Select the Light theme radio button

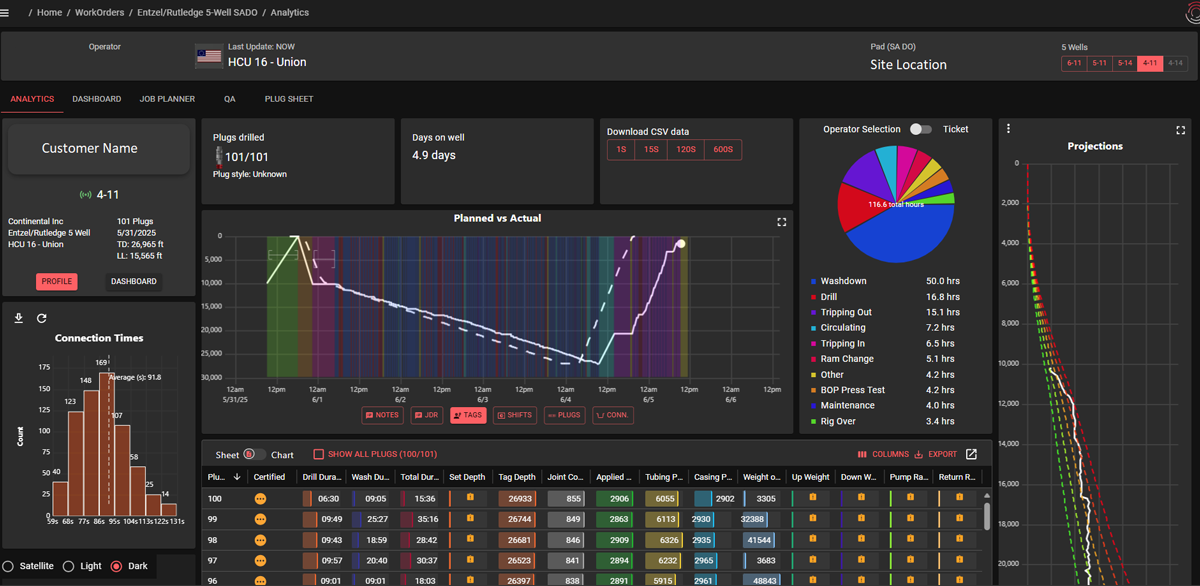(69, 566)
